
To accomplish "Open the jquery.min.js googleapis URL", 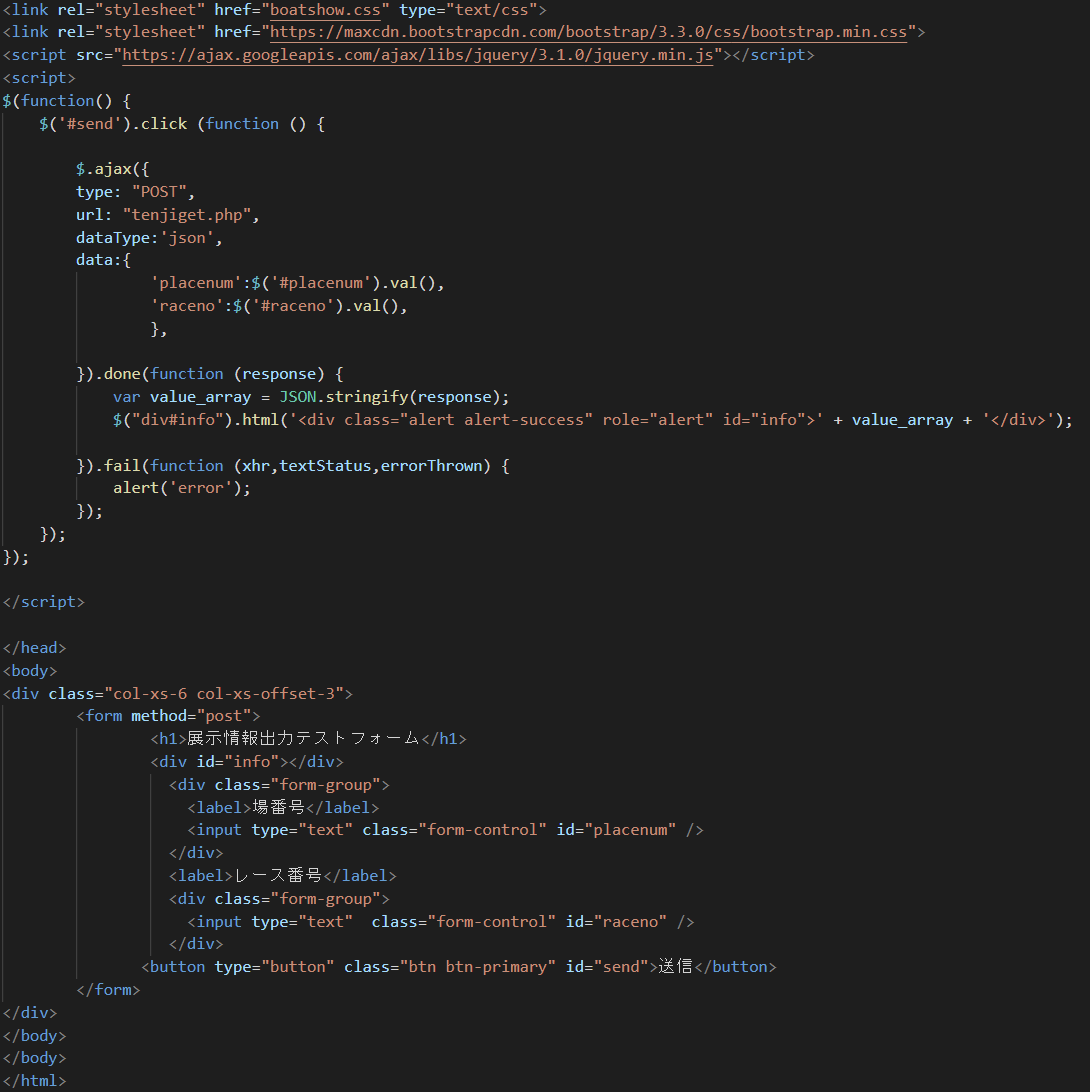I will coord(418,55).
